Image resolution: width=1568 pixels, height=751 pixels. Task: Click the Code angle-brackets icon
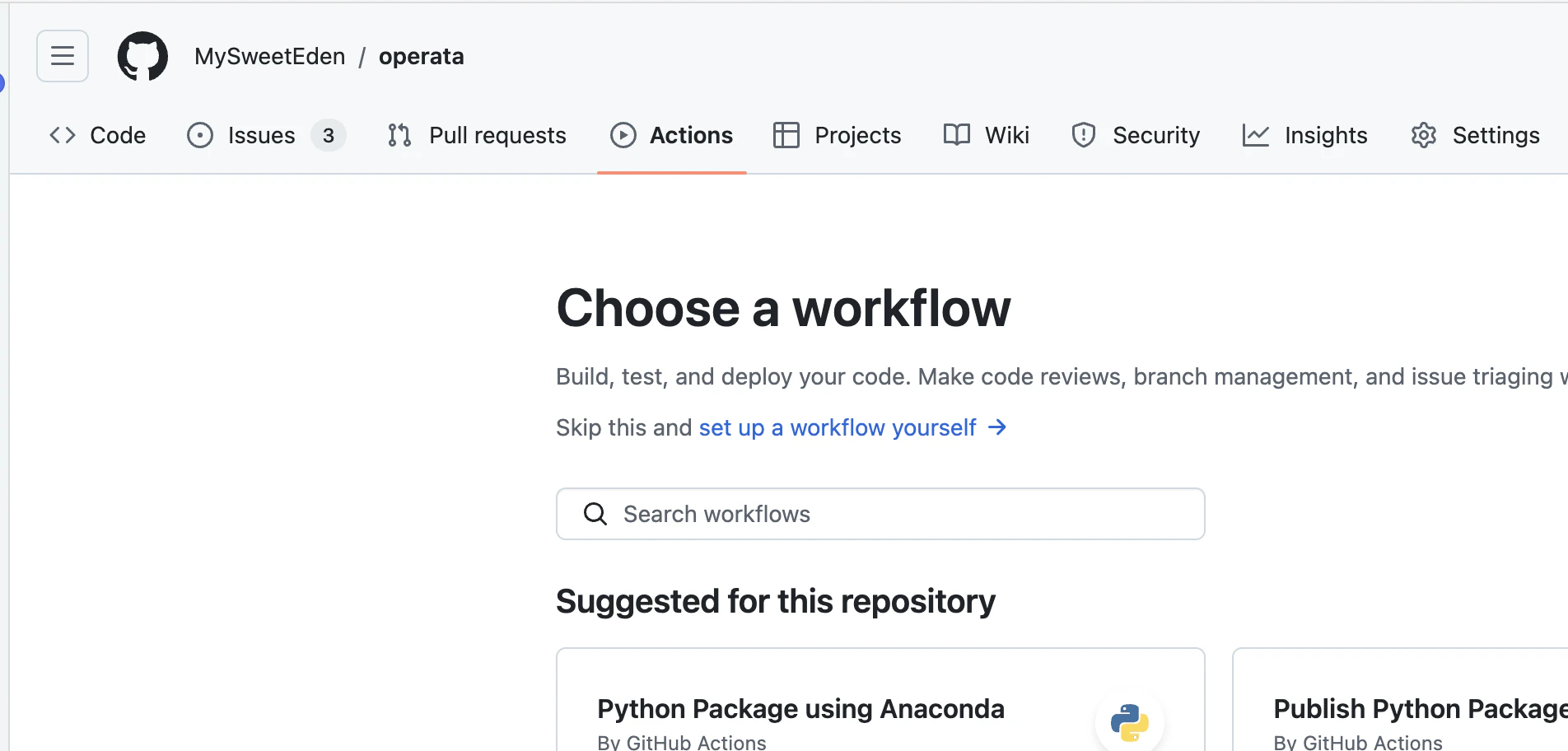(63, 135)
